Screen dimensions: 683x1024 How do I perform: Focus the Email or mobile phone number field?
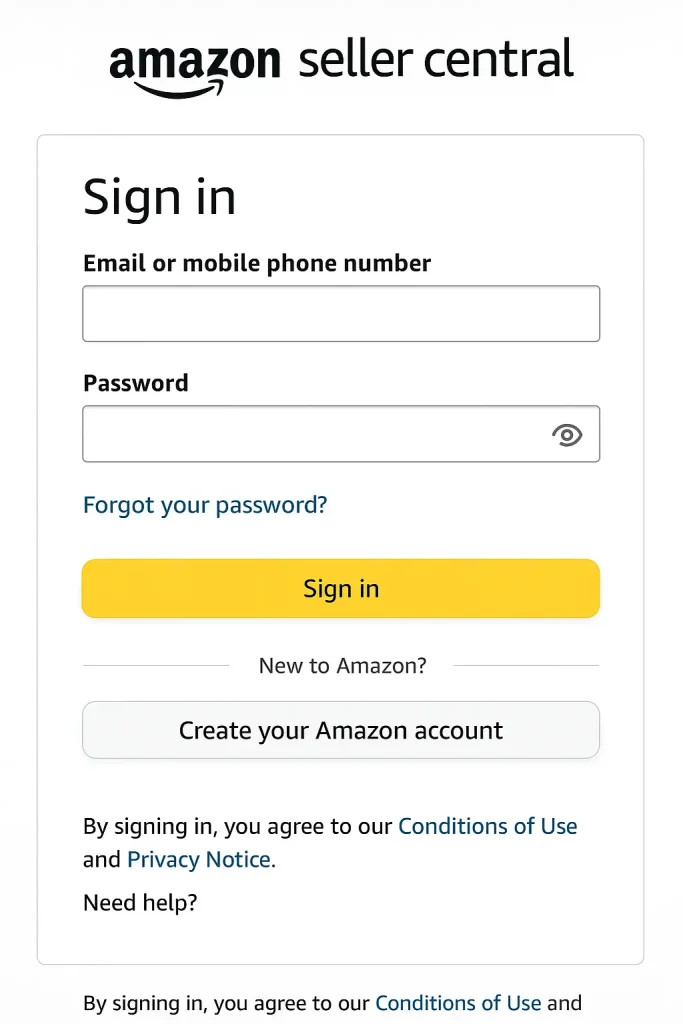[x=341, y=314]
